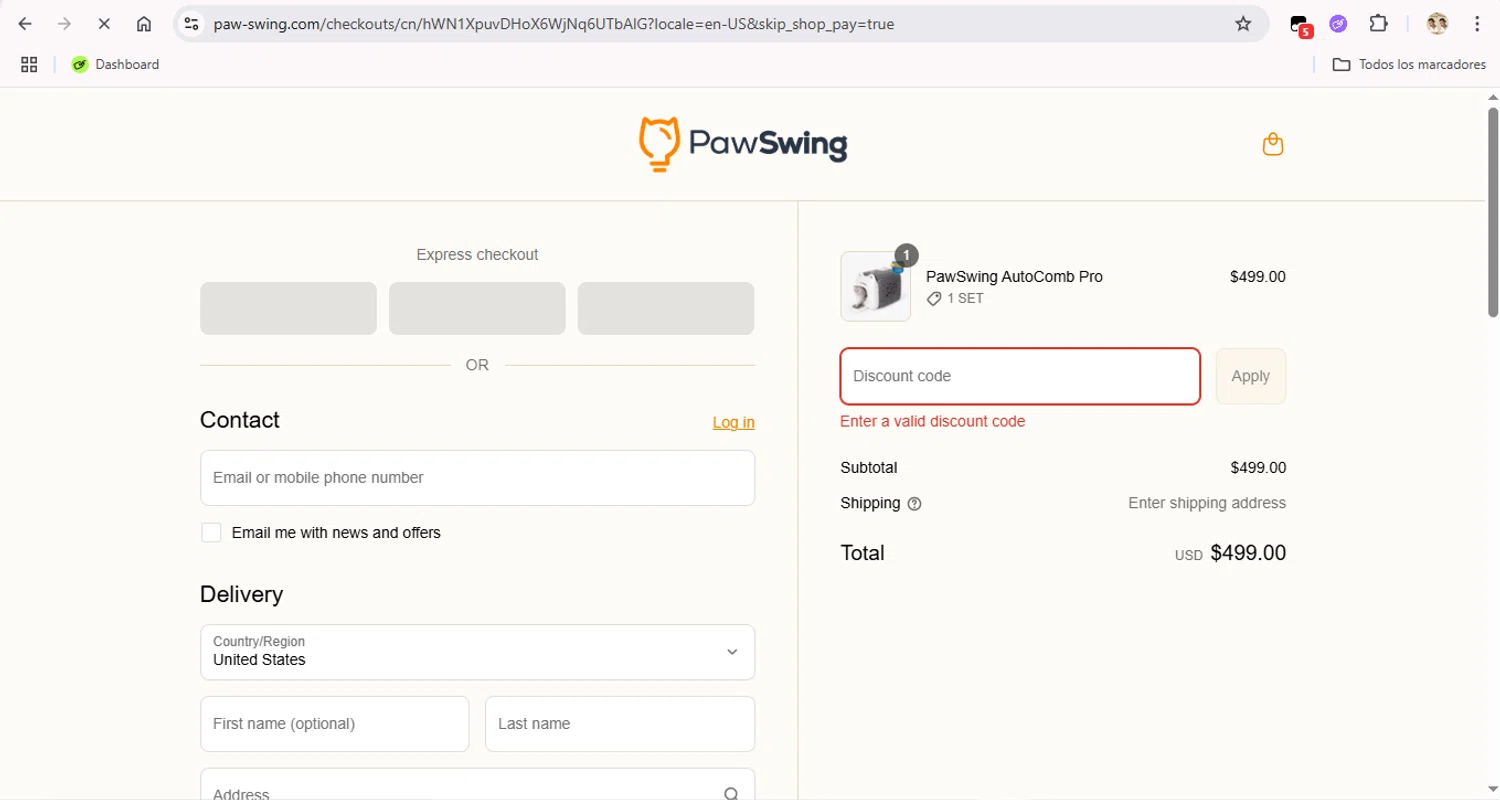Click the 'Enter shipping address' text
The image size is (1500, 800).
click(x=1207, y=503)
